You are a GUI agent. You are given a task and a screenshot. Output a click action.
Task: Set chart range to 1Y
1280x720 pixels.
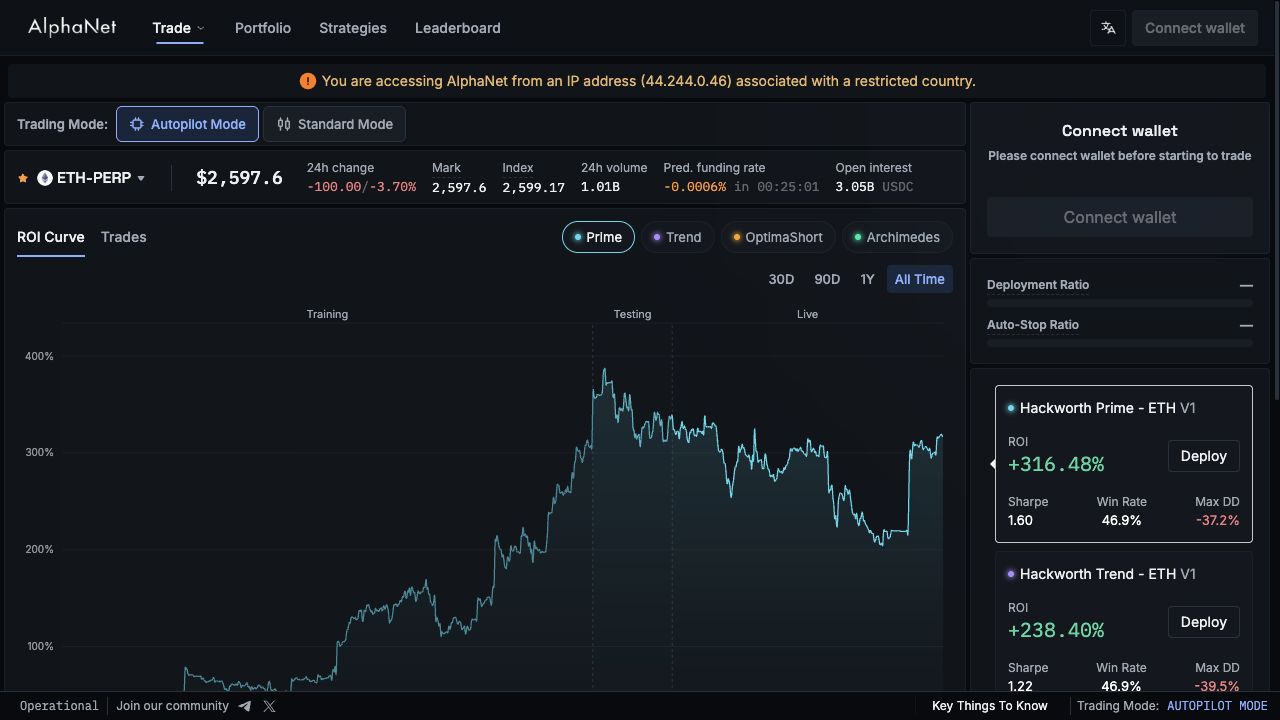[x=867, y=279]
